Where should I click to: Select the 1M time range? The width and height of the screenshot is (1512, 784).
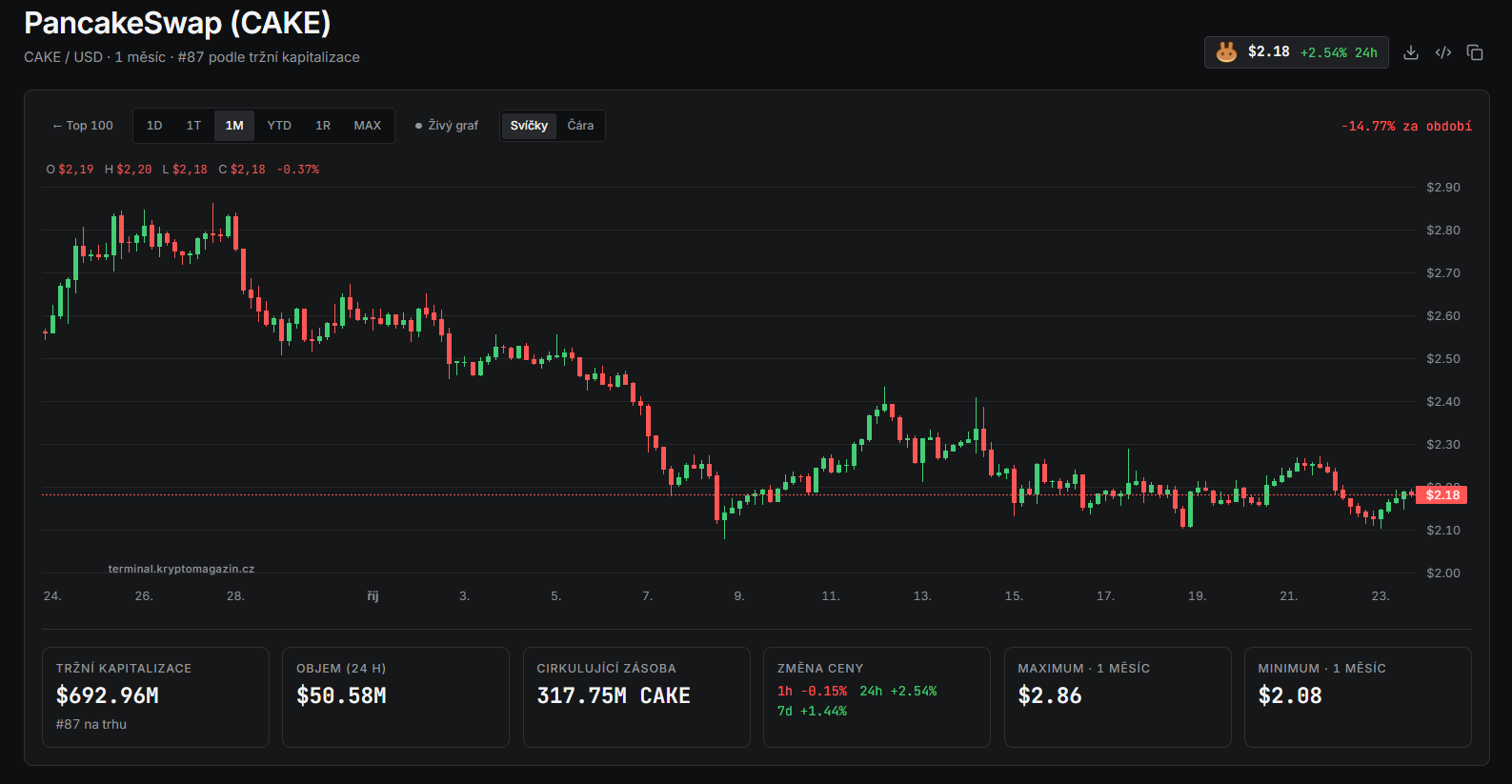[234, 126]
